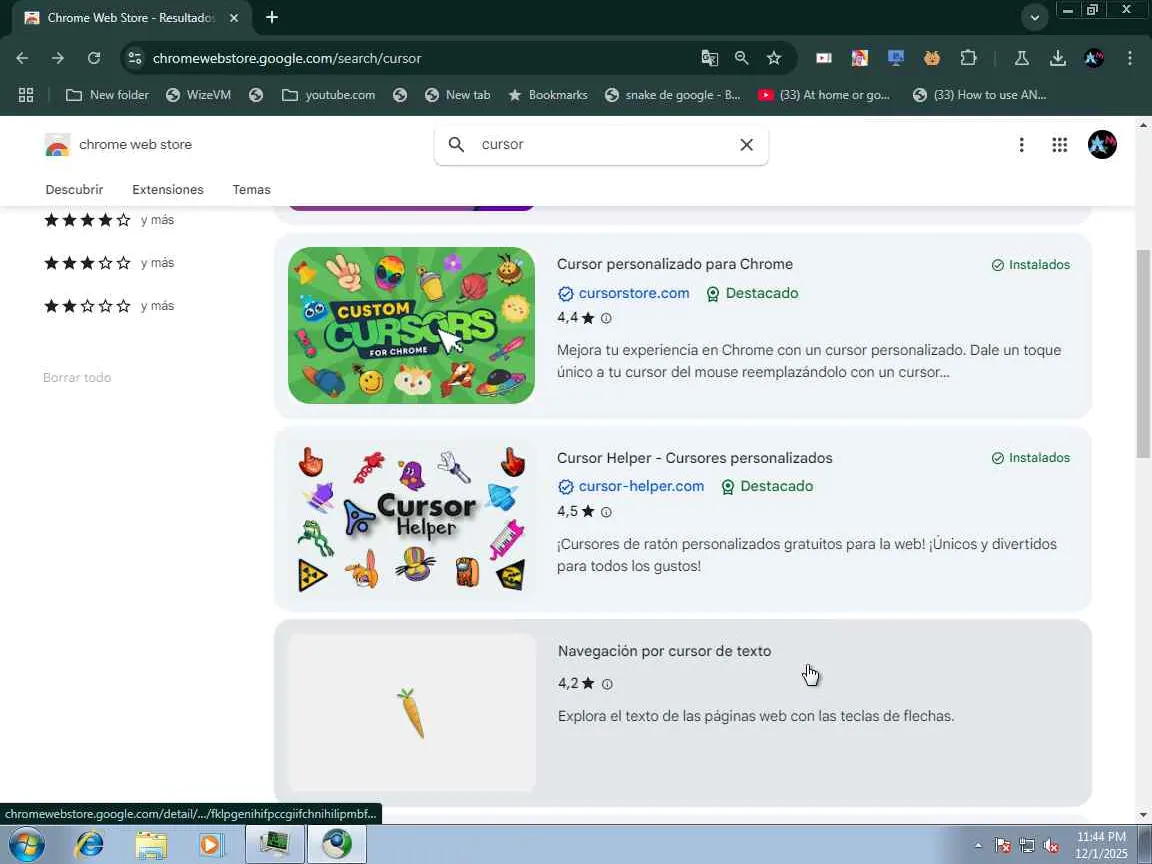The width and height of the screenshot is (1152, 864).
Task: Bookmark this page with the star
Action: pyautogui.click(x=774, y=58)
